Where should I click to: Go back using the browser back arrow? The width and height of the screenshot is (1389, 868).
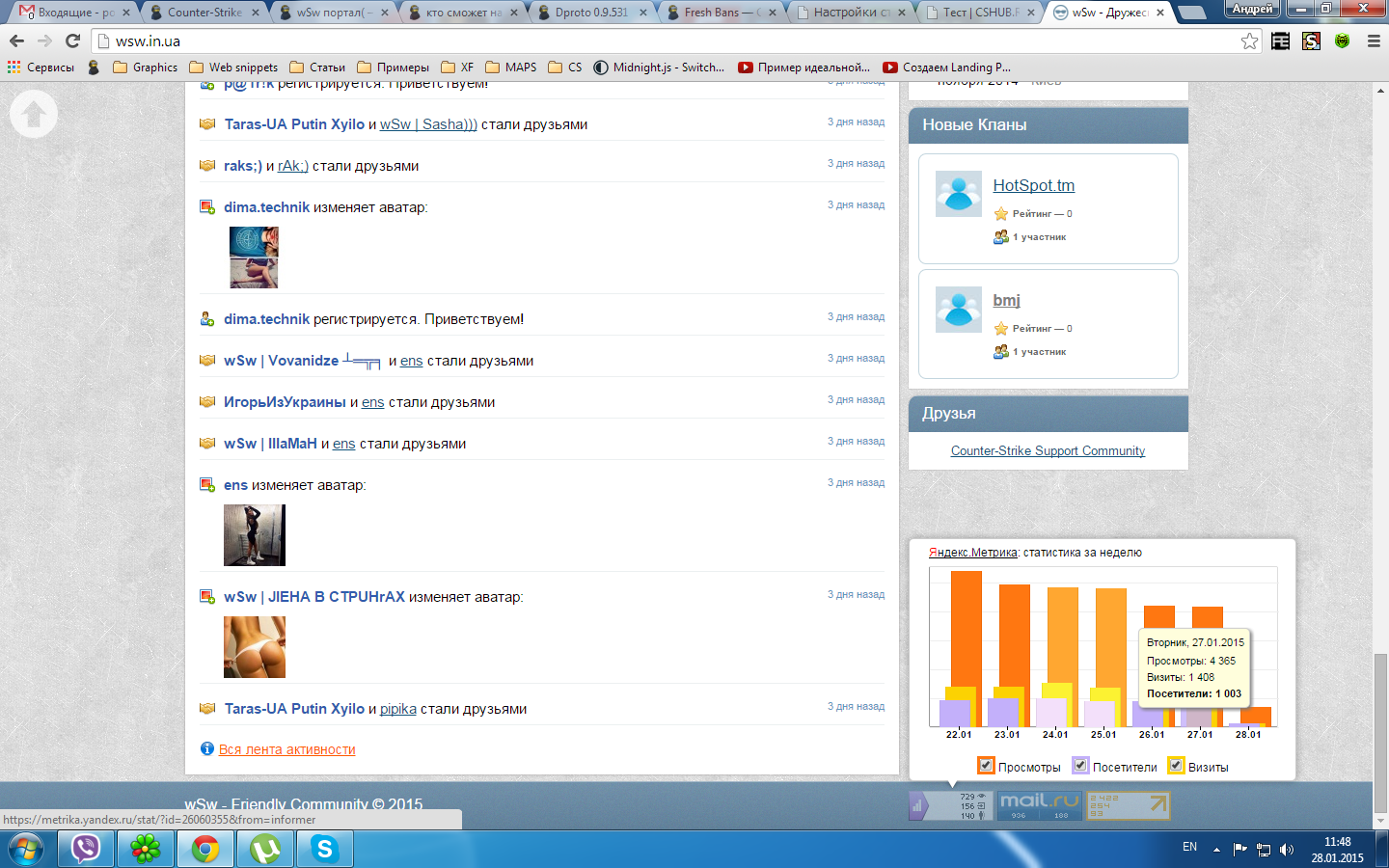(16, 41)
